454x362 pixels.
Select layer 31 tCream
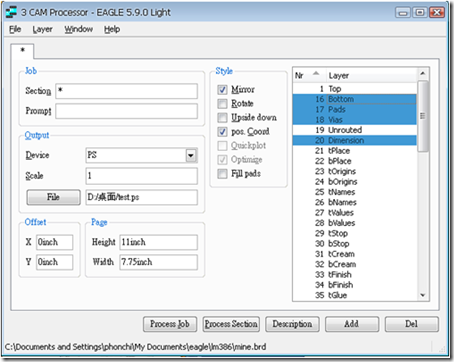[355, 254]
